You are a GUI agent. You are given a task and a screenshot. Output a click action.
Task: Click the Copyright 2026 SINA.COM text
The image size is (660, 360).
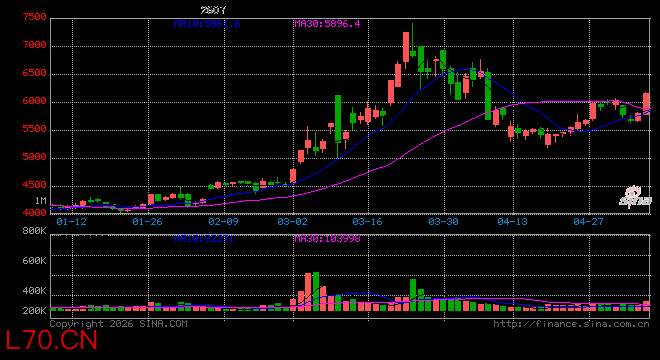point(119,324)
